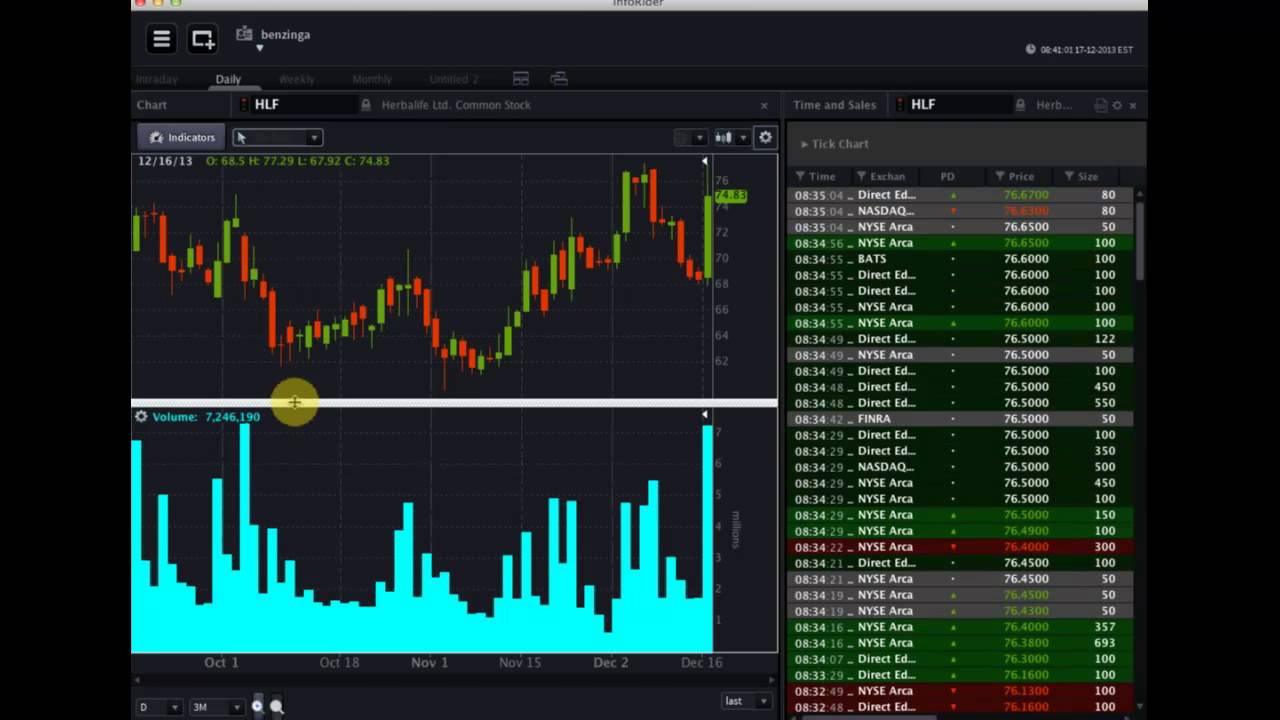1280x720 pixels.
Task: Click the 122 size cell
Action: pos(1104,339)
